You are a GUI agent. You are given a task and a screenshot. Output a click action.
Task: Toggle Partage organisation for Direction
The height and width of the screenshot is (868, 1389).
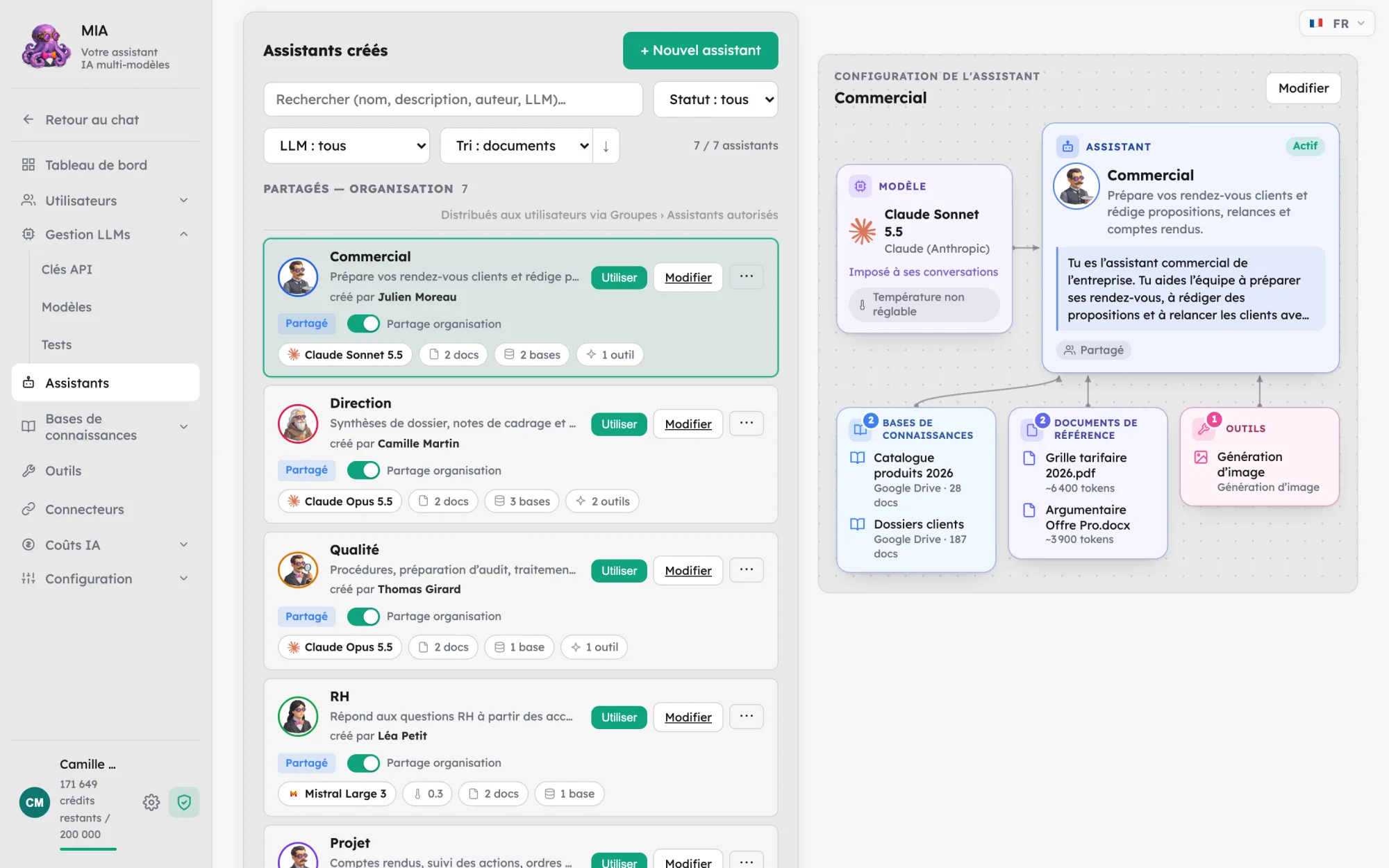pos(363,470)
